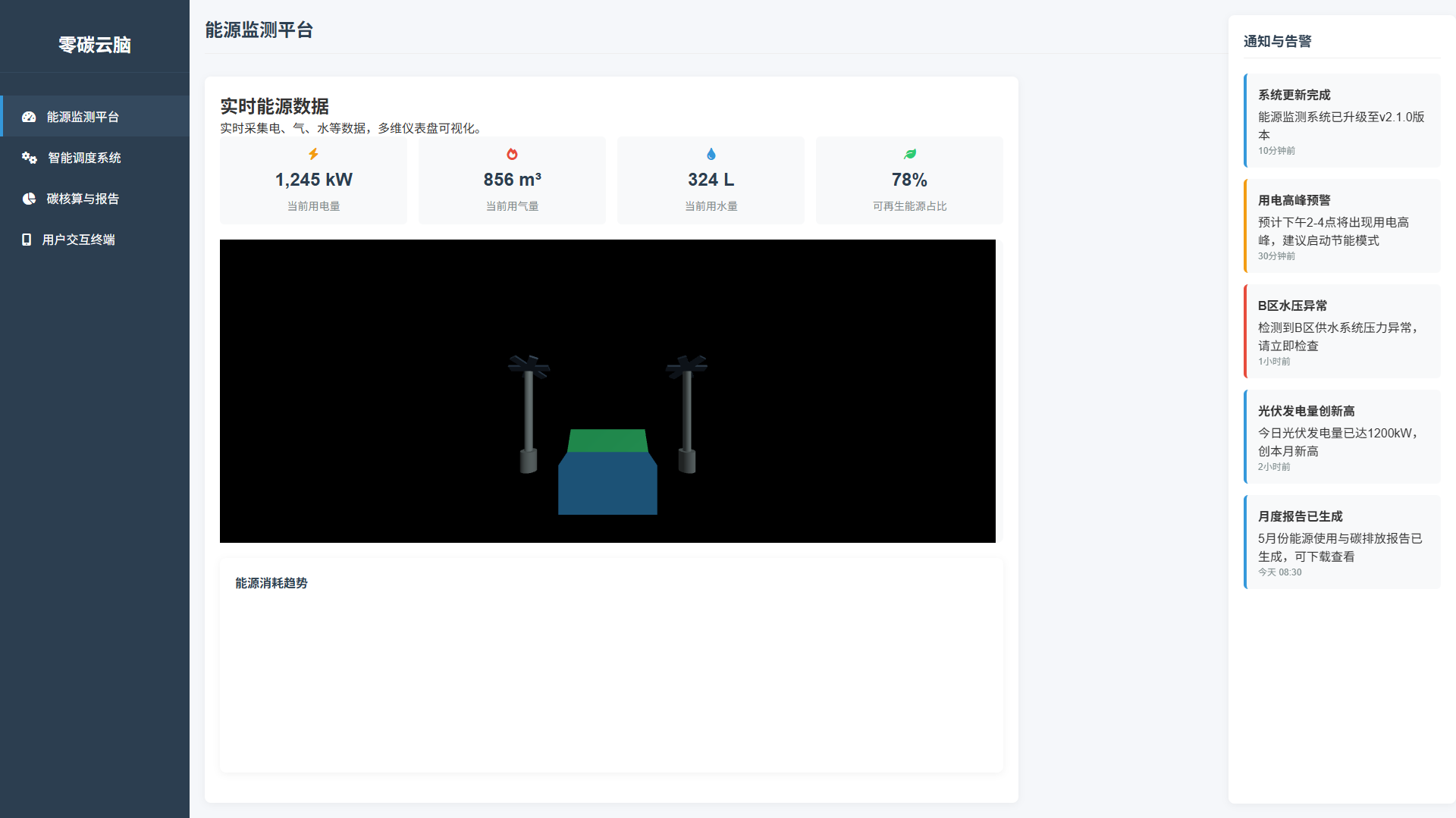Image resolution: width=1456 pixels, height=818 pixels.
Task: Click the 零碳云脑 logo title
Action: (95, 45)
